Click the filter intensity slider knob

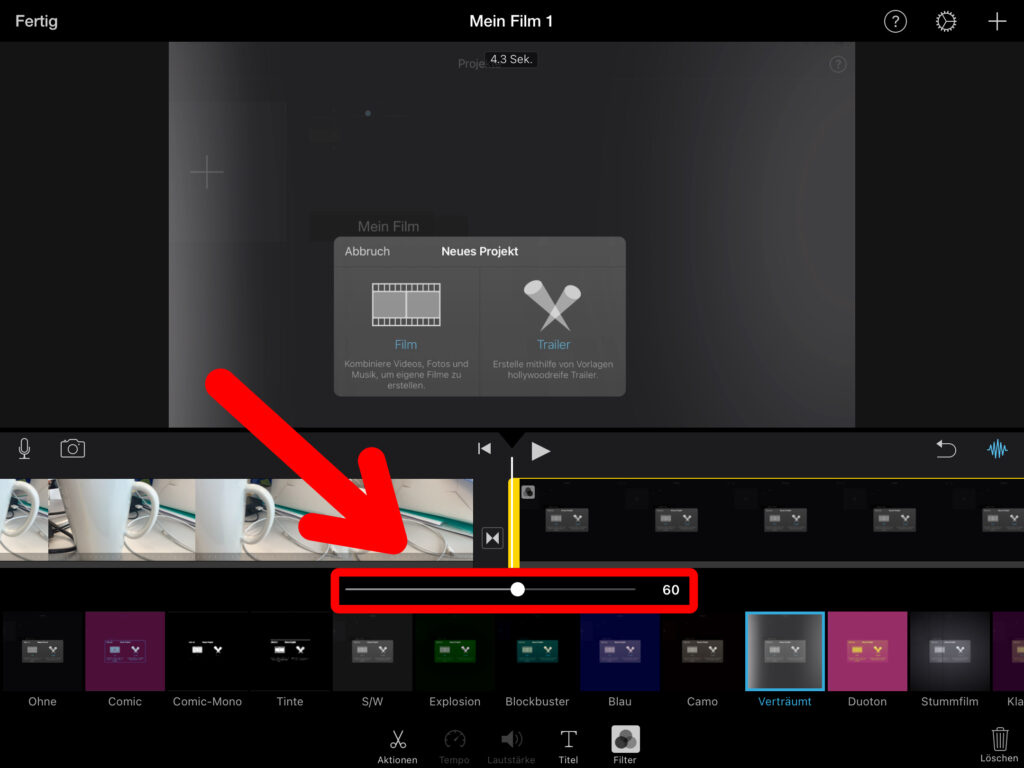pyautogui.click(x=517, y=589)
